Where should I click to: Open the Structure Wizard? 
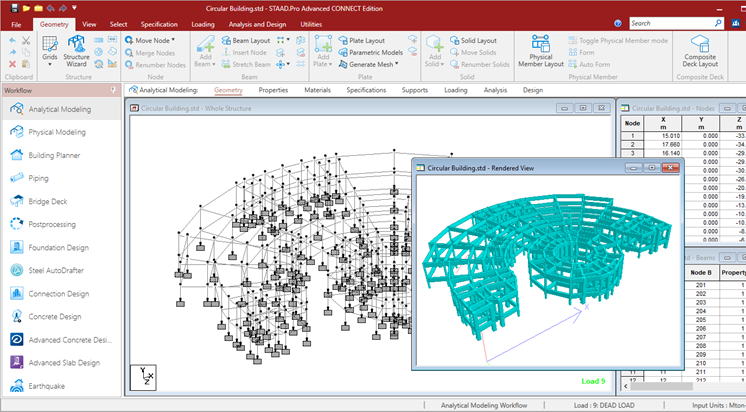coord(77,49)
